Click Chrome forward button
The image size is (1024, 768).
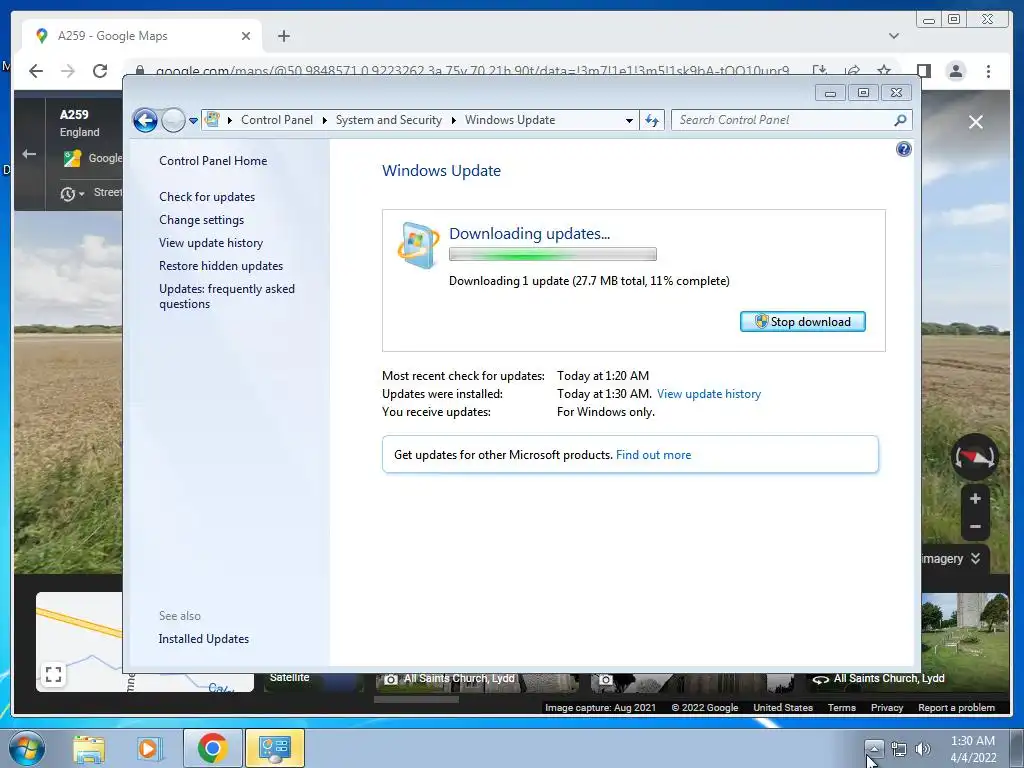68,71
